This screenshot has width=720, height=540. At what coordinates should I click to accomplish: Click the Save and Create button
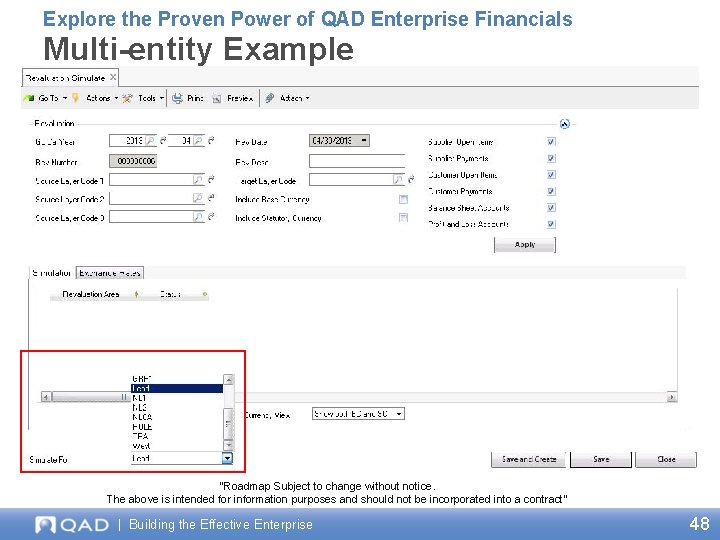pyautogui.click(x=529, y=459)
